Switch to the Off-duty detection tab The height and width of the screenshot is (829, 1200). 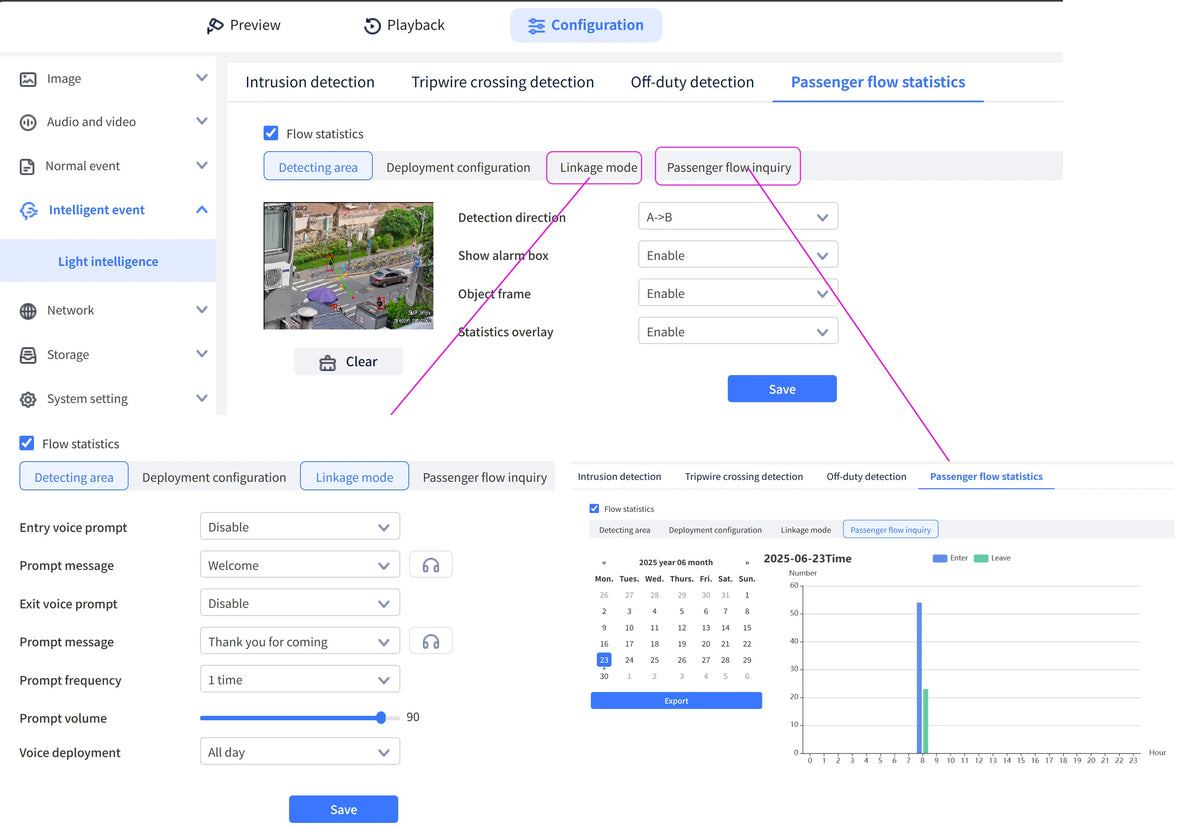coord(692,82)
